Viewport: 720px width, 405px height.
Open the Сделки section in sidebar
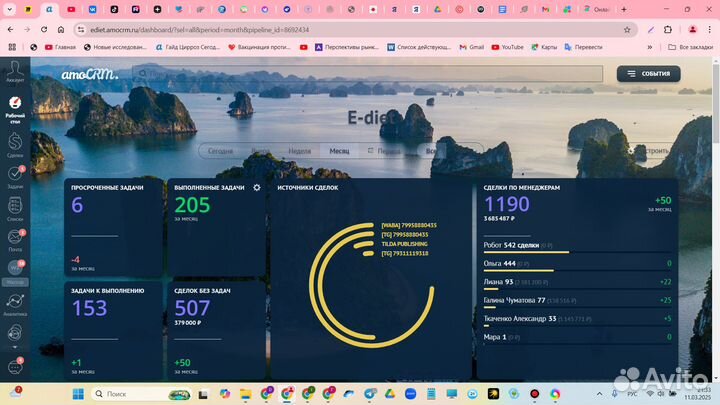(15, 143)
